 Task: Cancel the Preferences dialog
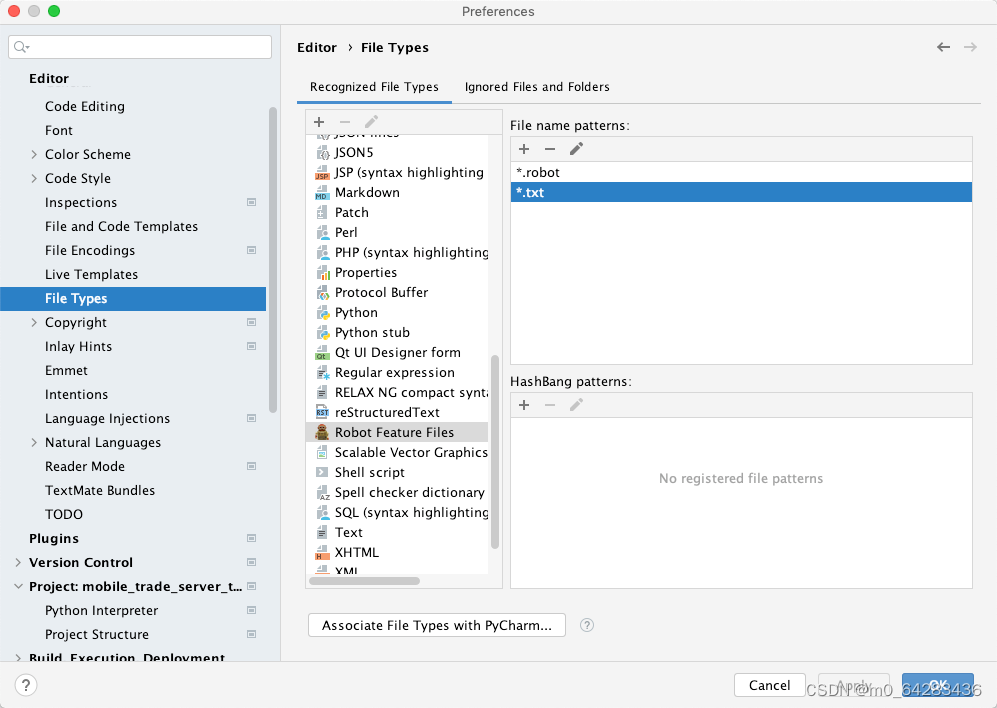(769, 685)
